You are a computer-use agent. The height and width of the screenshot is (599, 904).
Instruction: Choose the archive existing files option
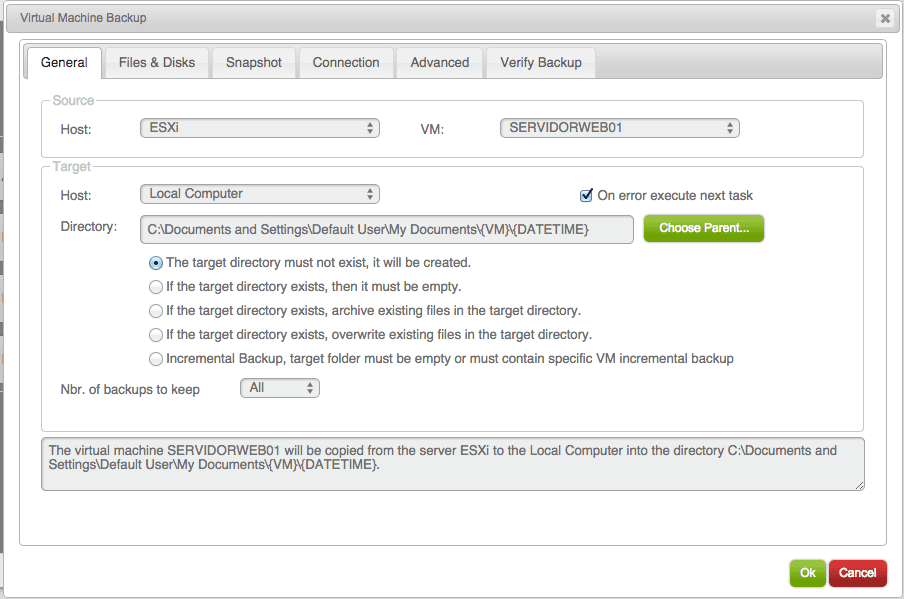pos(156,310)
